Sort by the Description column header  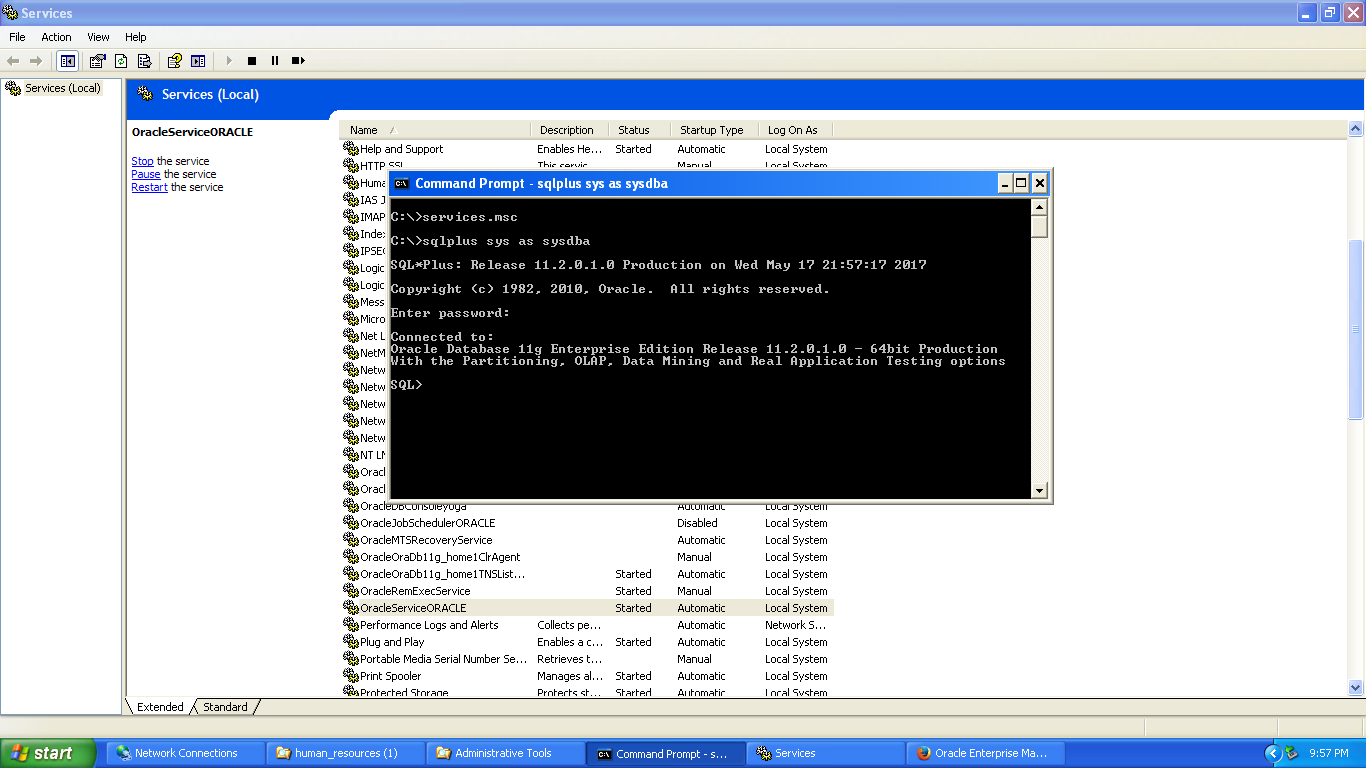click(569, 130)
